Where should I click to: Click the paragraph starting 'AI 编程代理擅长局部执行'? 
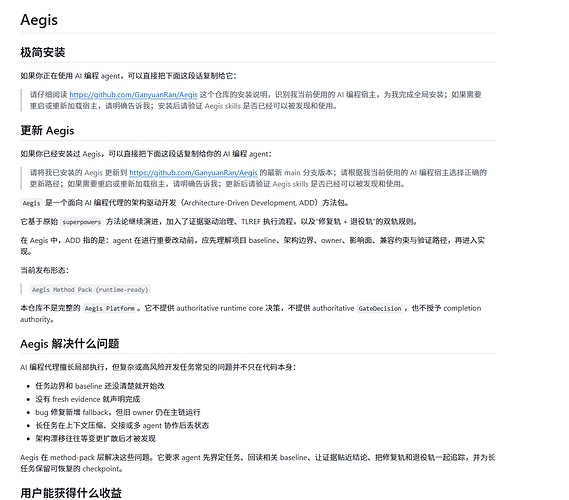coord(158,367)
